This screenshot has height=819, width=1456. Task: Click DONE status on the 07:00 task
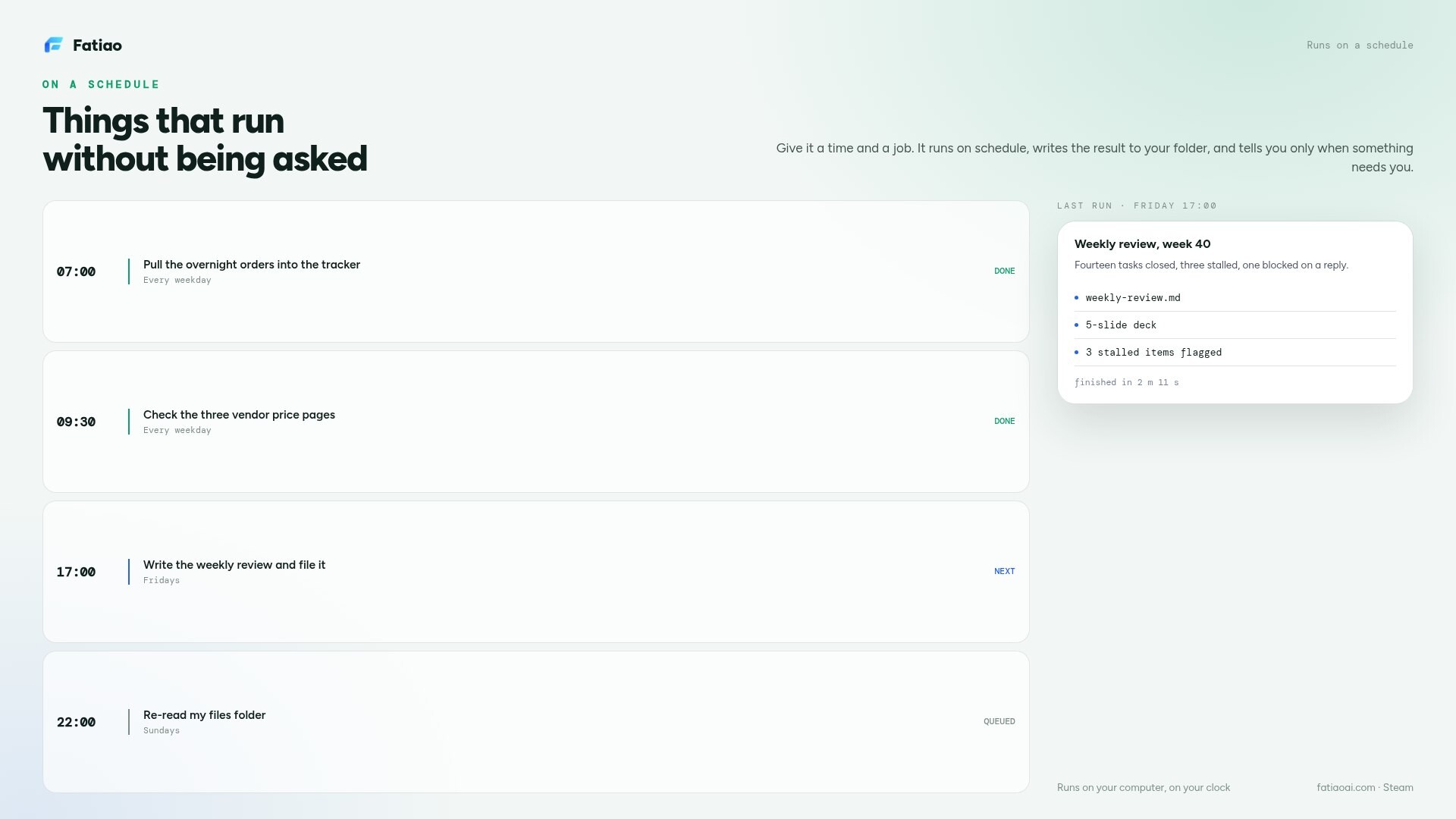click(x=1004, y=271)
